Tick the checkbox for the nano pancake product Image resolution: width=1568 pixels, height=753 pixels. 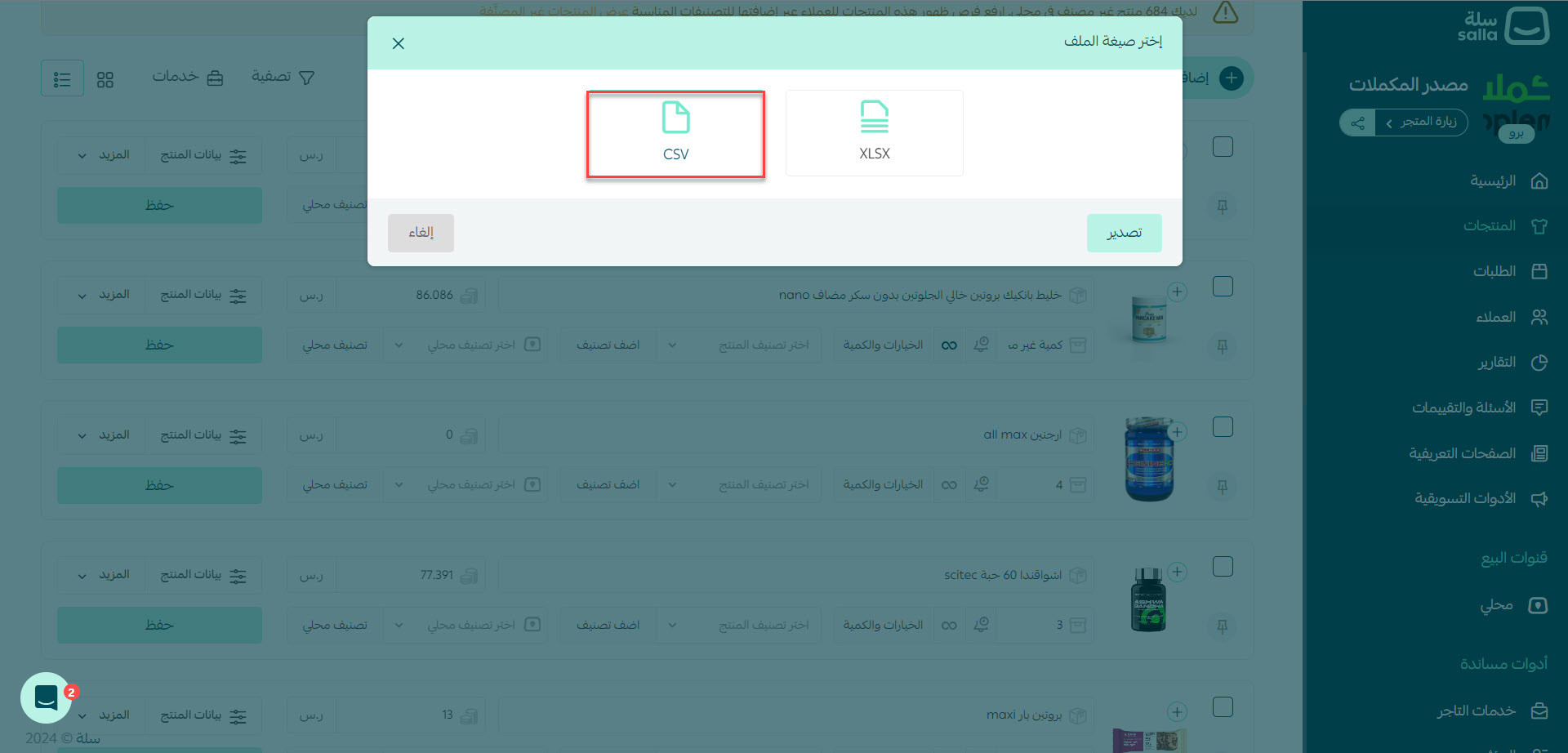[x=1223, y=287]
